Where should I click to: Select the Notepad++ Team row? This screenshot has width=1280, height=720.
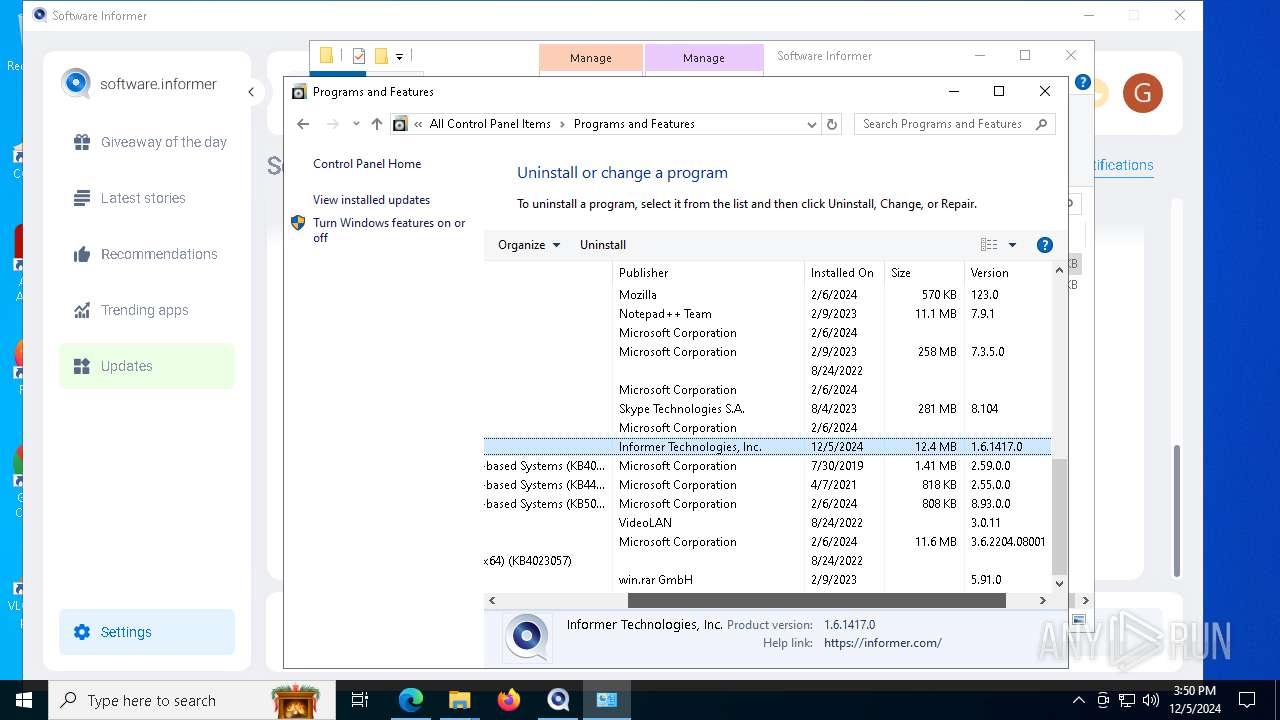point(767,314)
